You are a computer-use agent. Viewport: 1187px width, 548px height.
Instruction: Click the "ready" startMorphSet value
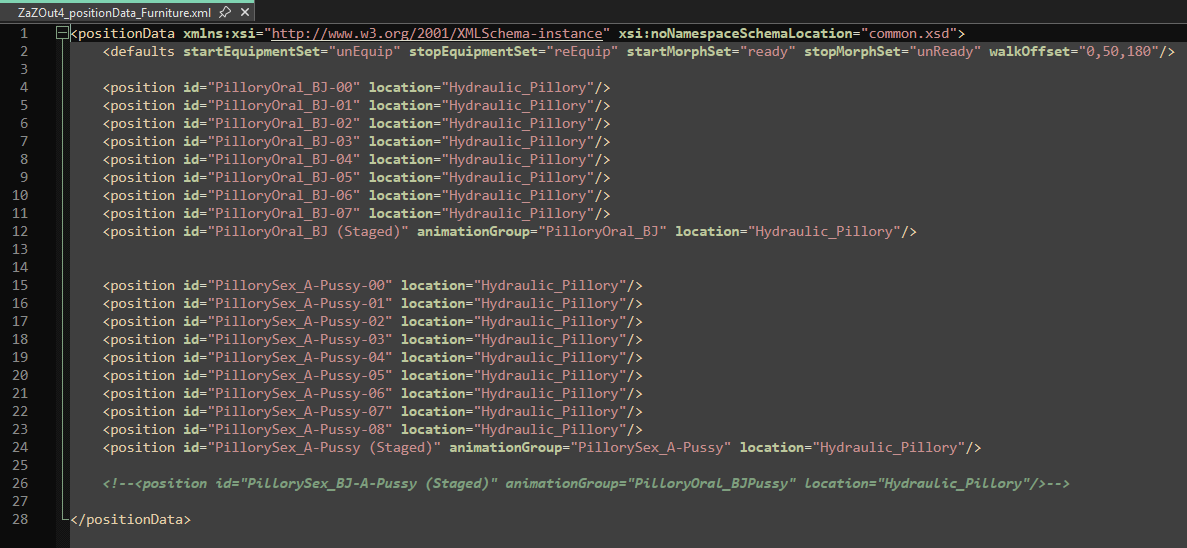768,51
